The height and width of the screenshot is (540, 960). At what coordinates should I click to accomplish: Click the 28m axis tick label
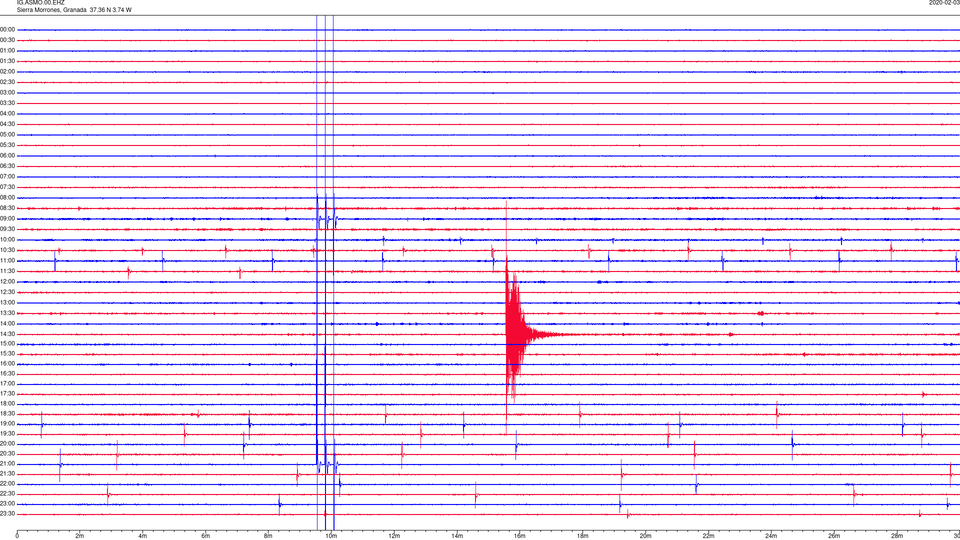point(897,536)
